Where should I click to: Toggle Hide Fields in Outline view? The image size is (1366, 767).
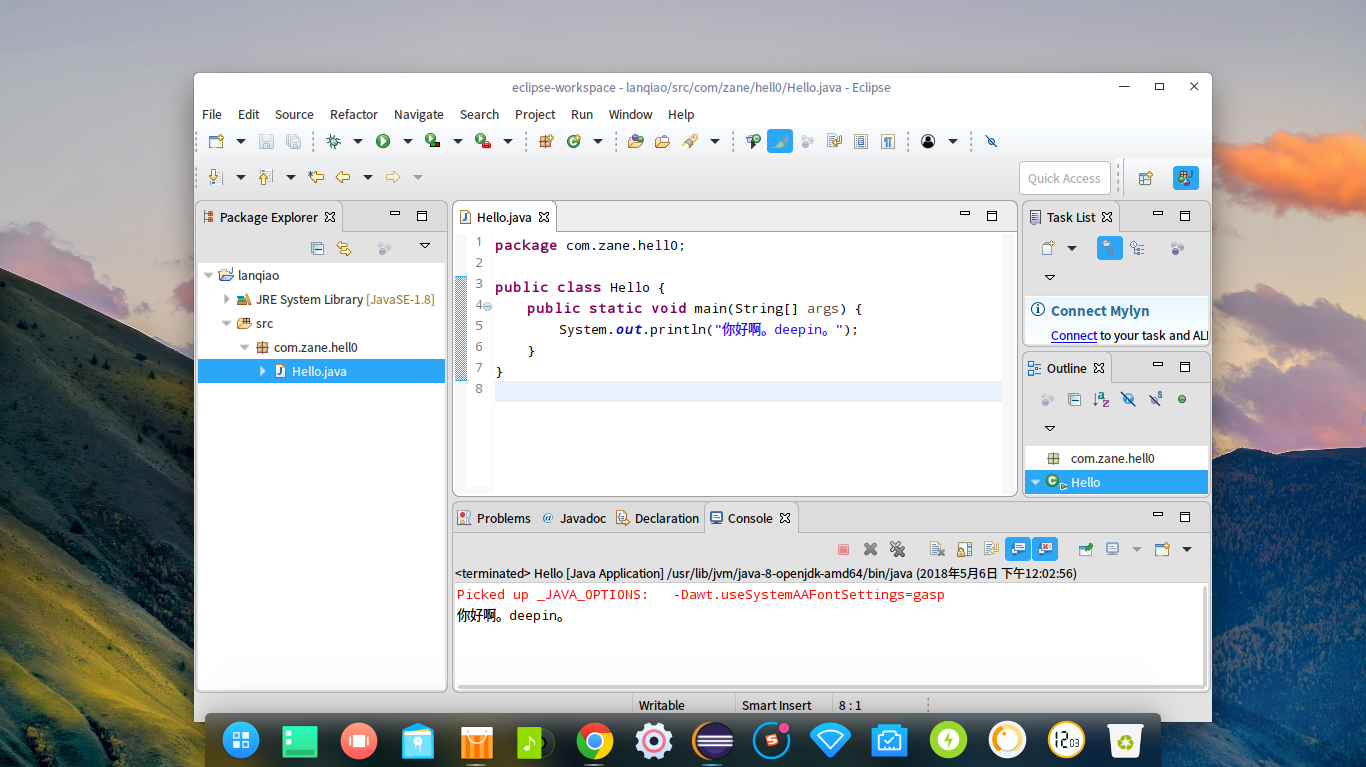(1128, 399)
